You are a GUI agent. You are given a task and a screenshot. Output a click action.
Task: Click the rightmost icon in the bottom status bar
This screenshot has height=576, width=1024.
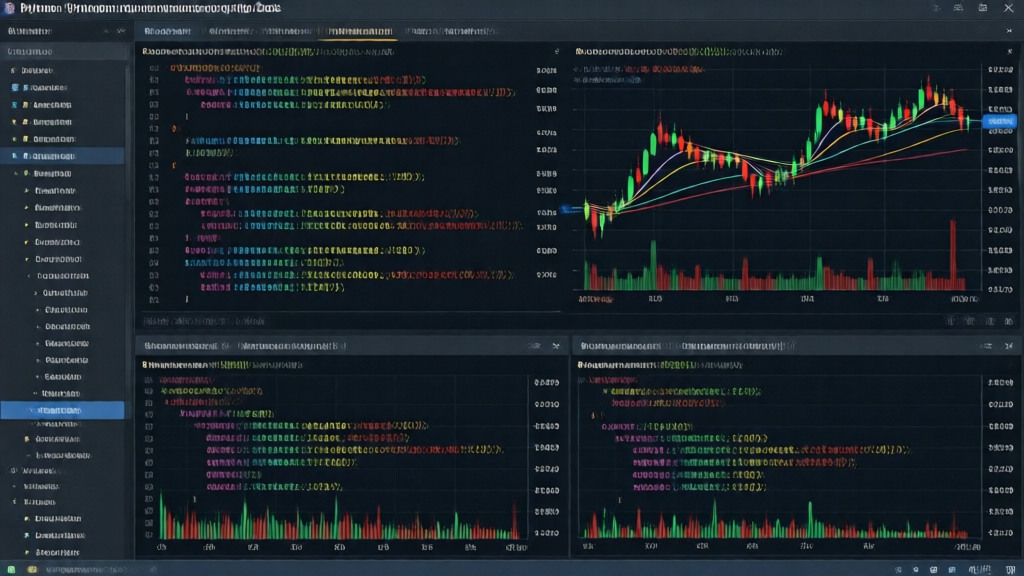[1010, 568]
